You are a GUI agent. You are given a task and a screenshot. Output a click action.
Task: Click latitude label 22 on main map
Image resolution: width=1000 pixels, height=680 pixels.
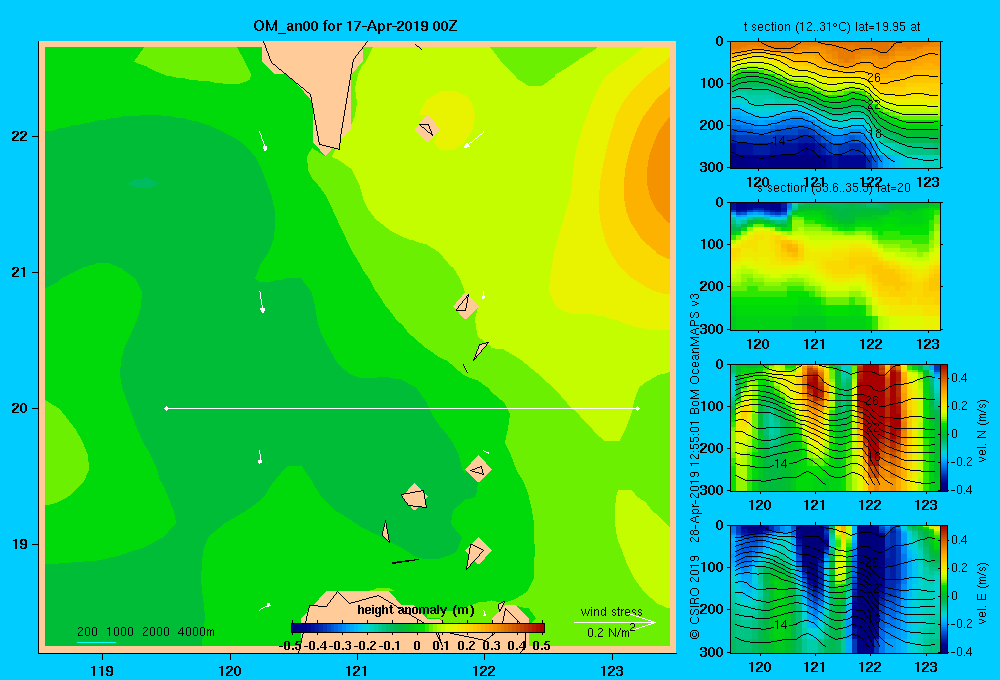pos(20,137)
